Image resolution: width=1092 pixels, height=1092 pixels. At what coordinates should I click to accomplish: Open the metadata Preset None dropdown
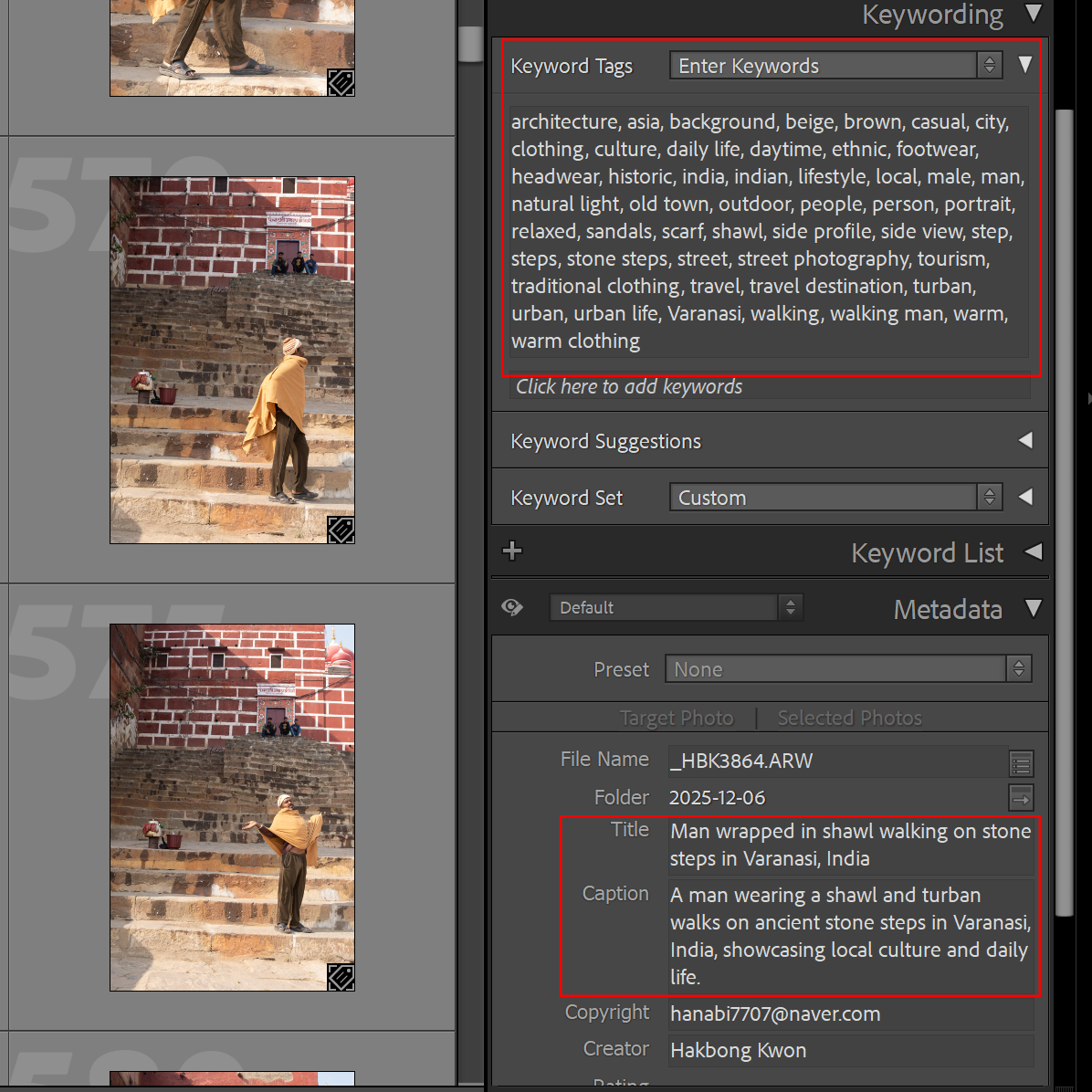[x=847, y=669]
